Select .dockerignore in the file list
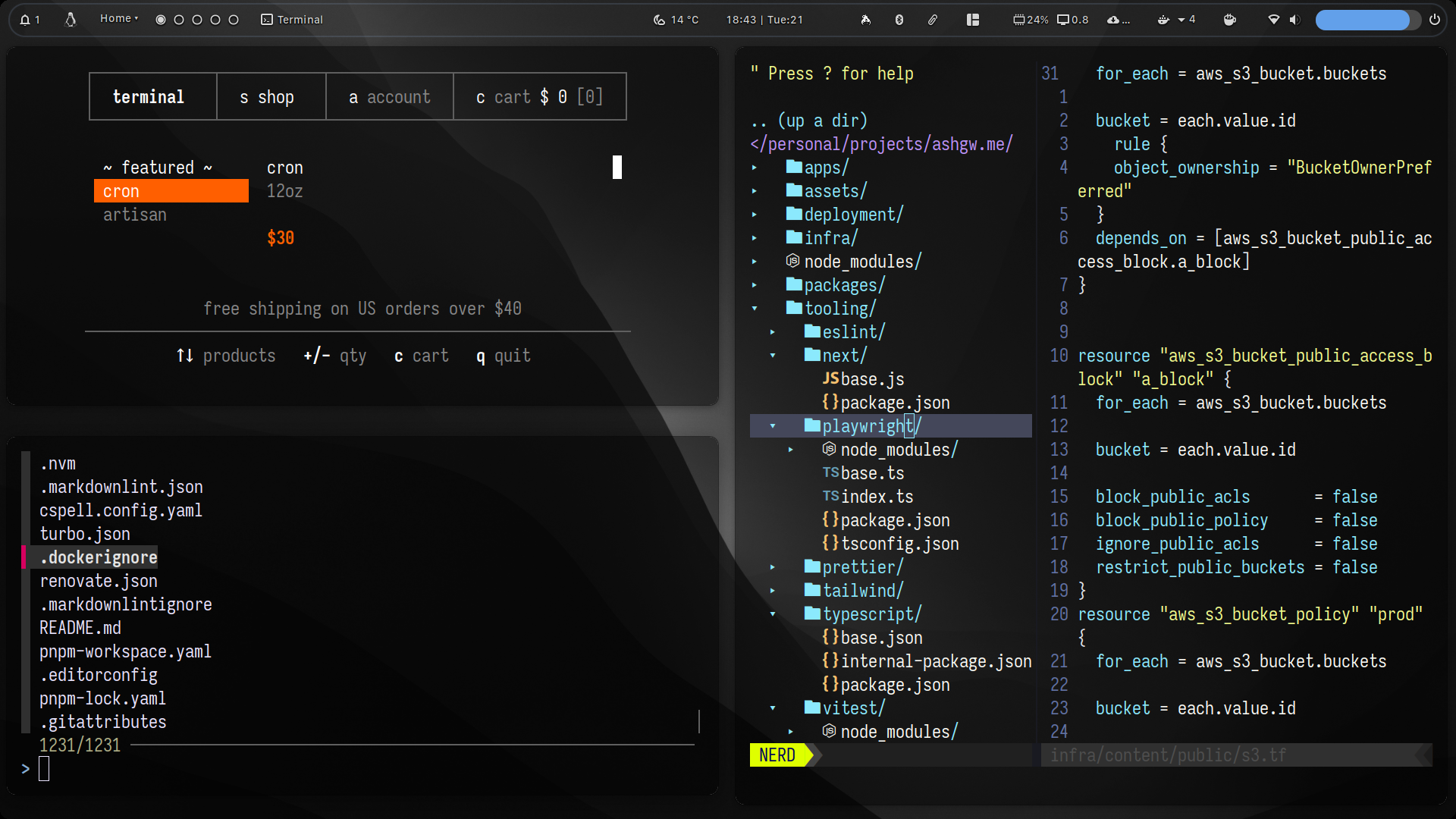The width and height of the screenshot is (1456, 819). (x=99, y=557)
